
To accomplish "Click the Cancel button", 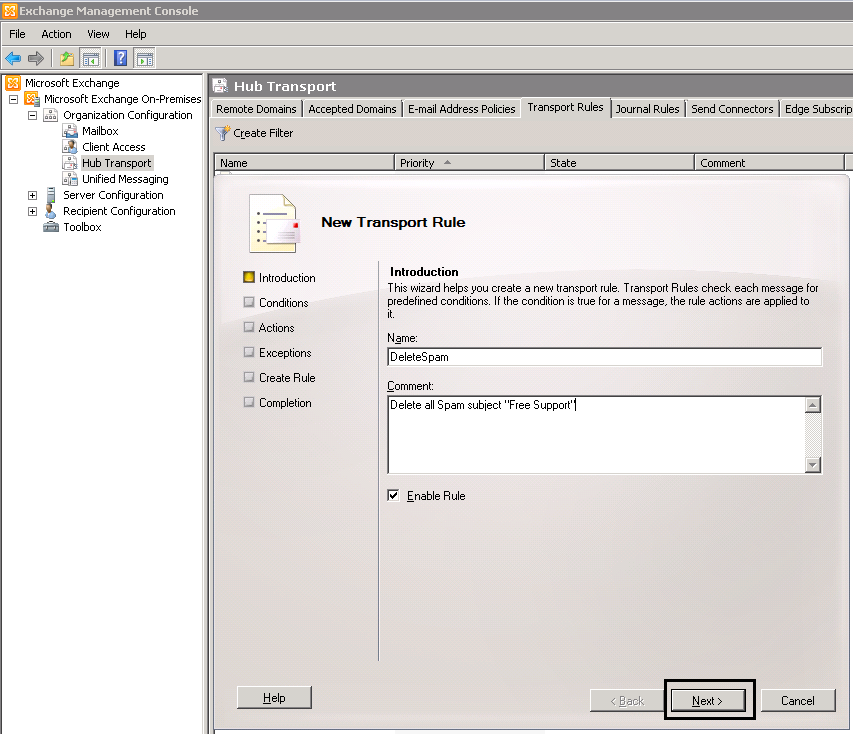I will (x=798, y=700).
